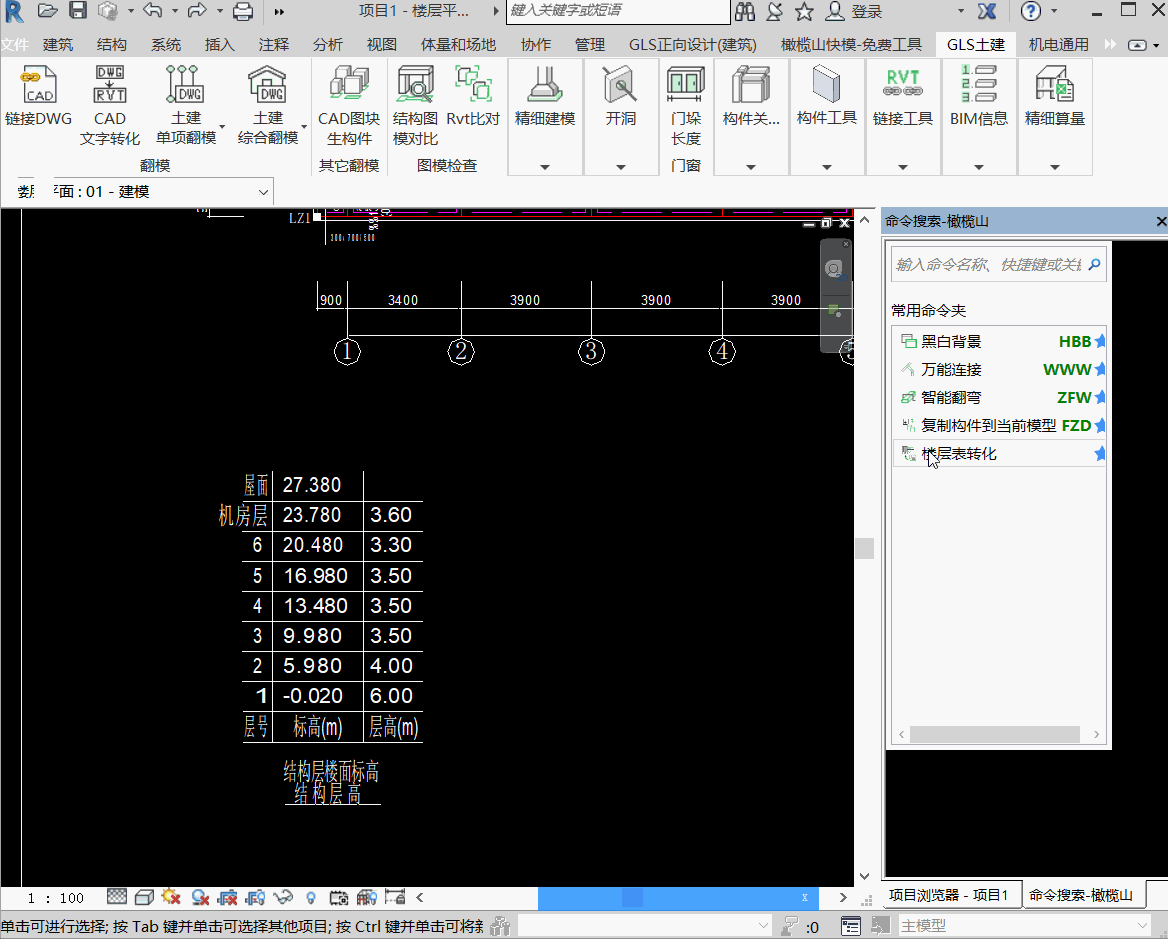Redo action in quick access toolbar
This screenshot has height=939, width=1168.
point(197,10)
